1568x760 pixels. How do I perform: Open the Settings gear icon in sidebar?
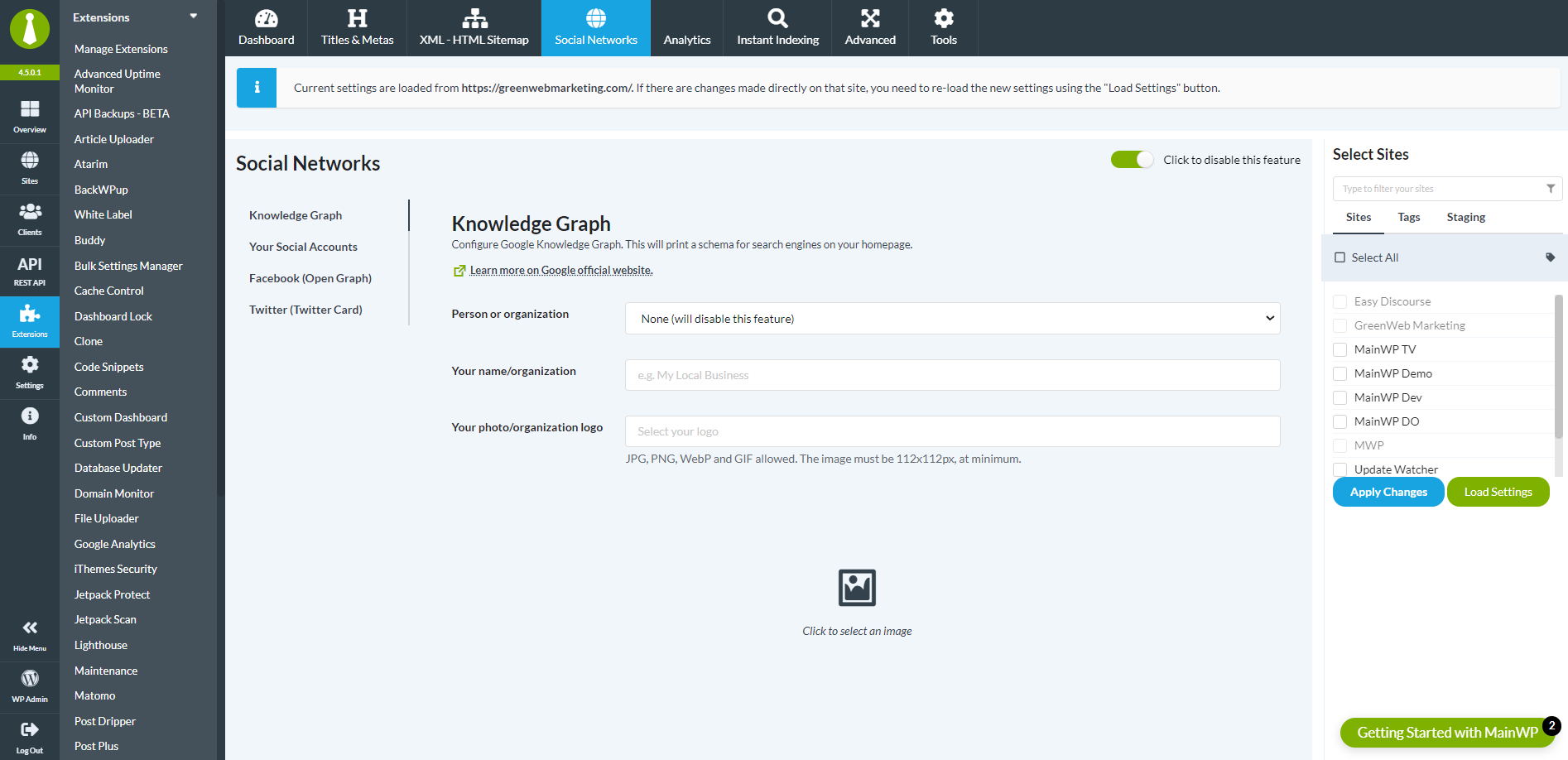click(x=30, y=365)
